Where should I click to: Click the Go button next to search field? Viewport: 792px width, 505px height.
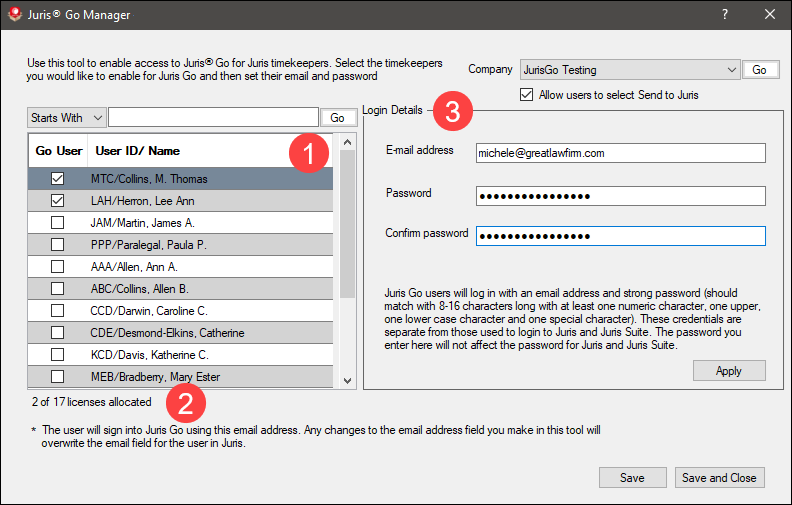(337, 118)
